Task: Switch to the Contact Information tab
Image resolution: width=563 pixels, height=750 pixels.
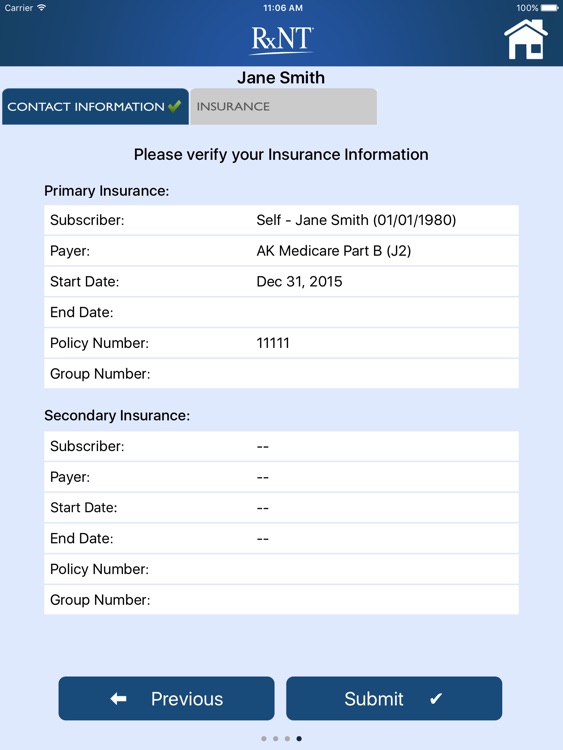Action: (x=95, y=107)
